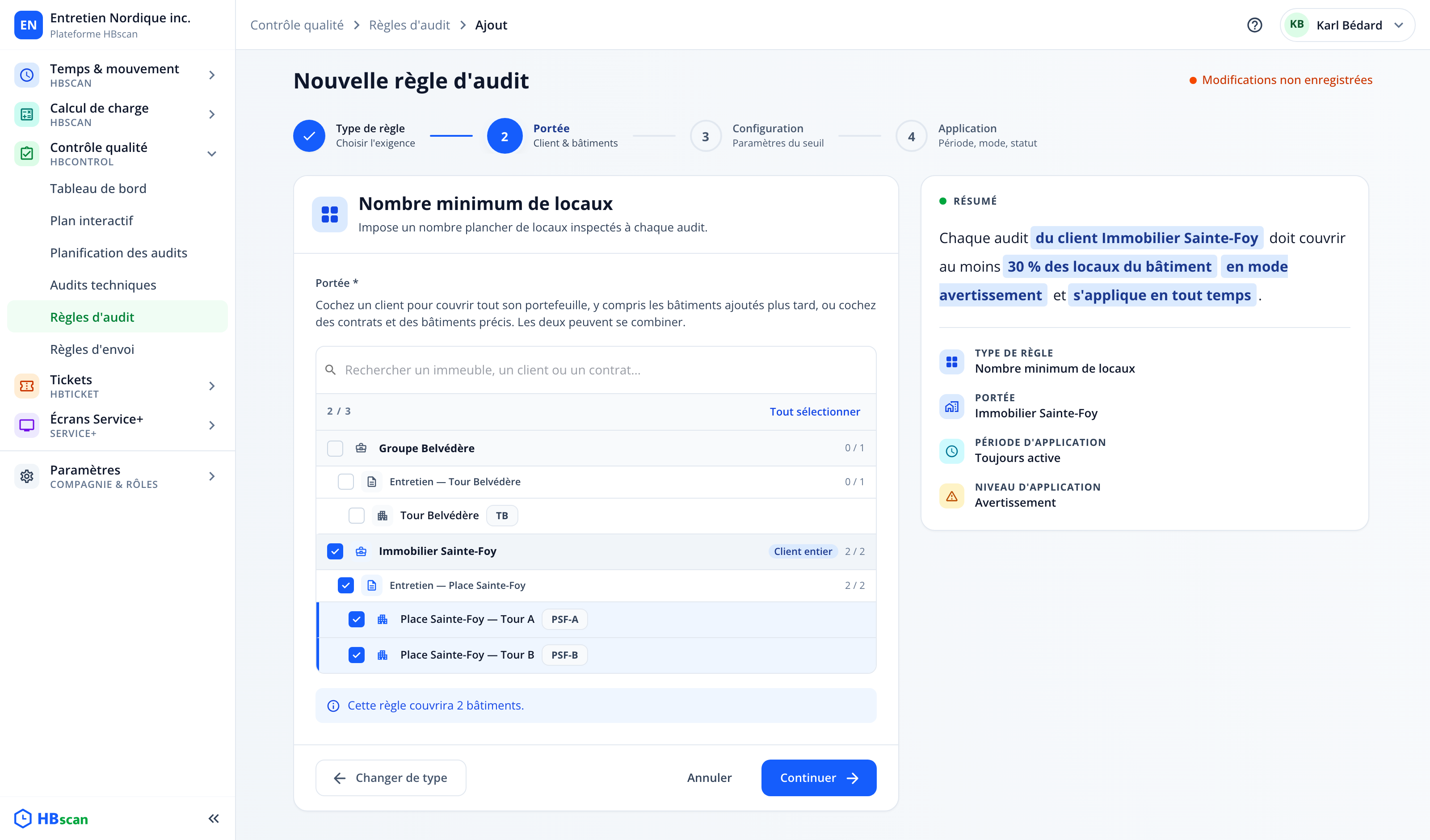Expand the Temps & mouvement chevron
Screen dimensions: 1430x840
tap(212, 75)
